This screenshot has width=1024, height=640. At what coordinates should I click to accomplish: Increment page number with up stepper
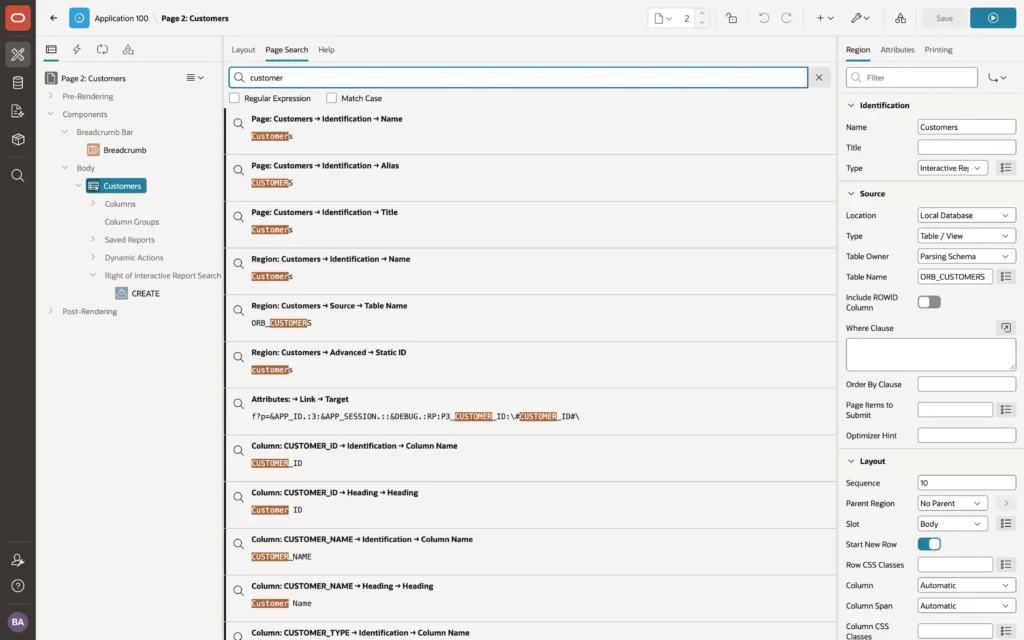702,14
